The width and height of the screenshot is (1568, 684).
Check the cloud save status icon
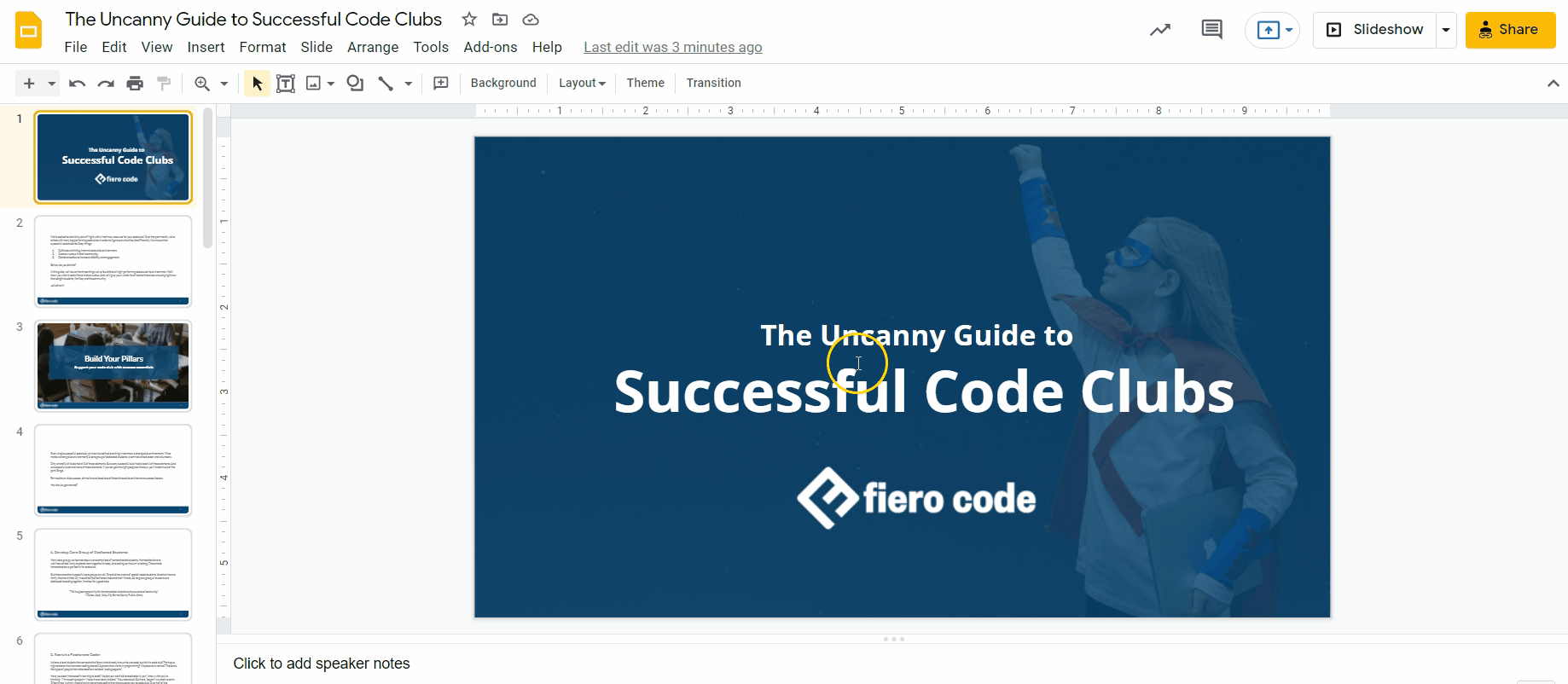(531, 19)
